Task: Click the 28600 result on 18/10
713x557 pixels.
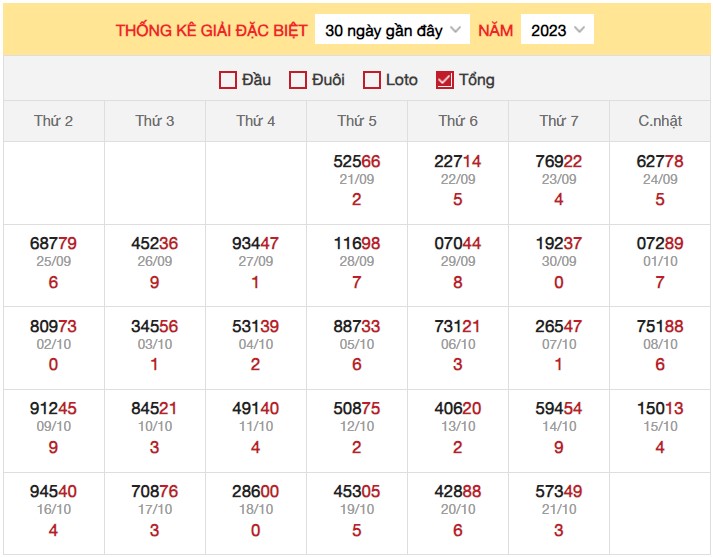Action: coord(256,491)
